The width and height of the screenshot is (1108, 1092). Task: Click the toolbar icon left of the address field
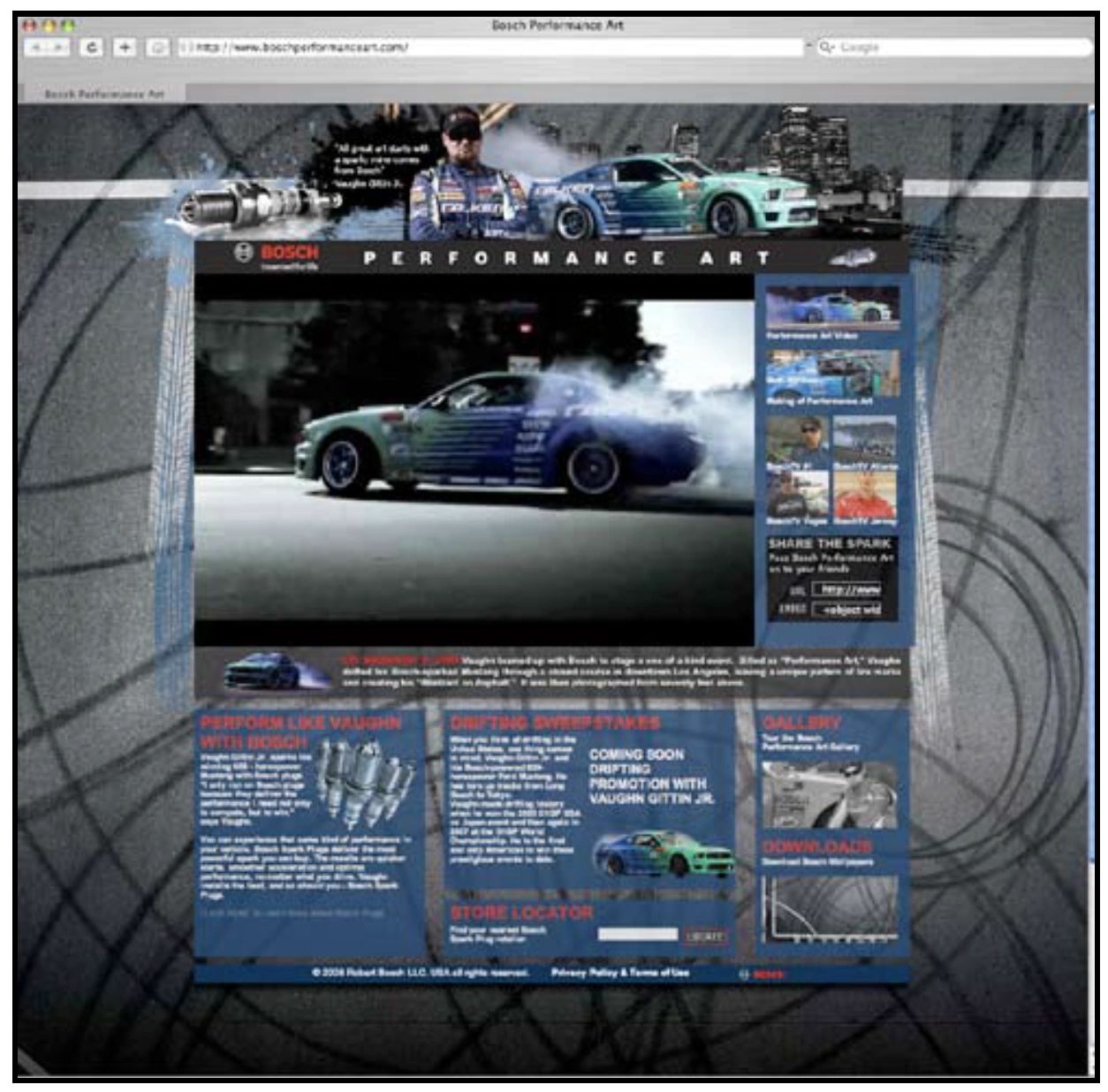pos(158,48)
